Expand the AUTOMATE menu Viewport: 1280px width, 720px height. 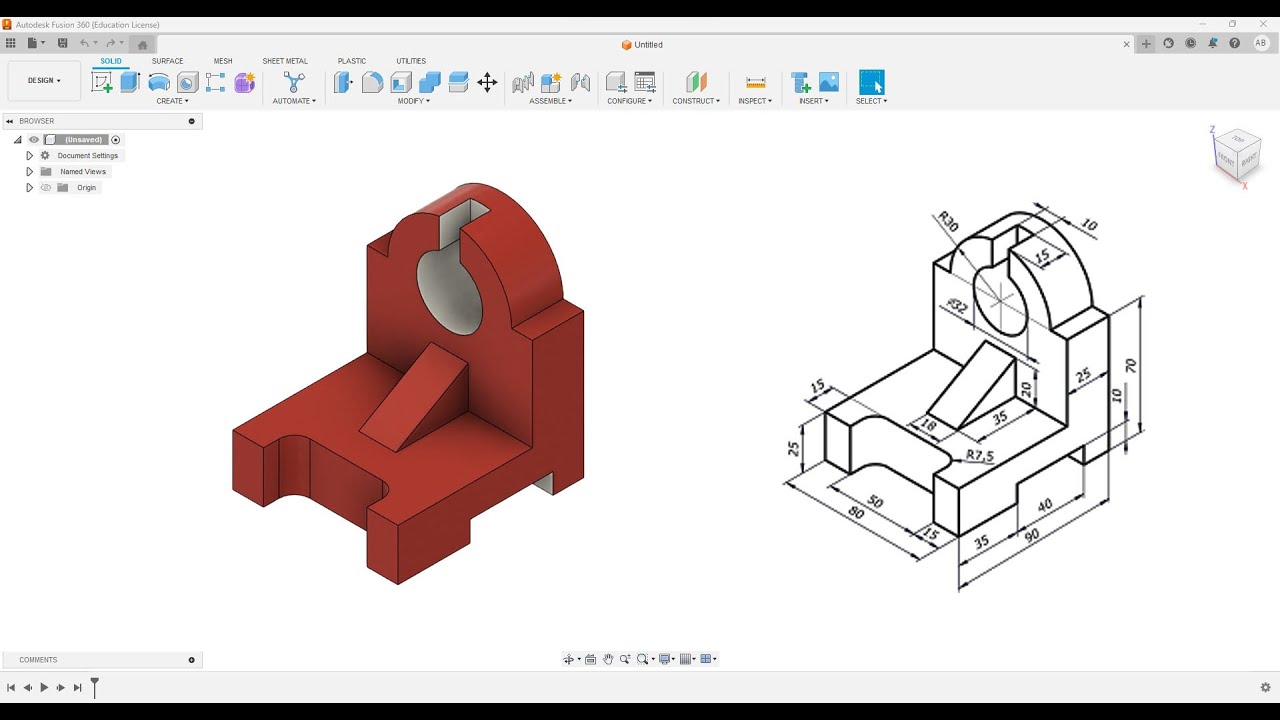point(294,101)
